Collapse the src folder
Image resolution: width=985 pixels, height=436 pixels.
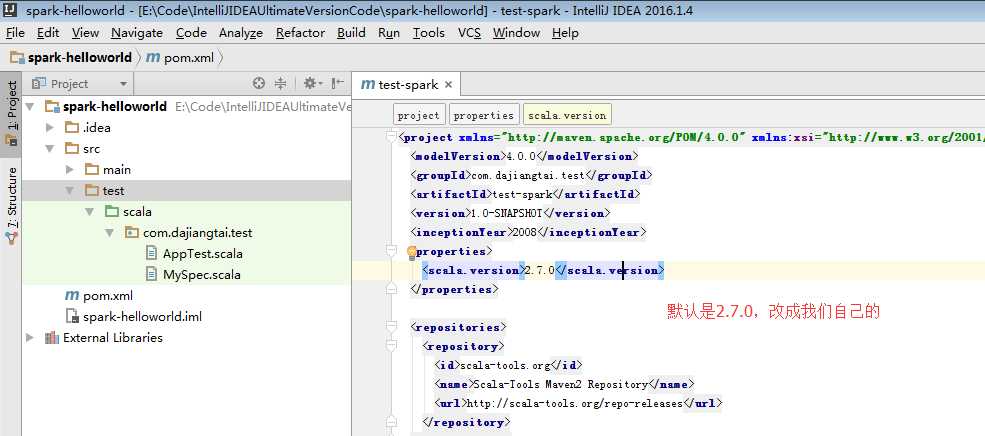click(50, 149)
